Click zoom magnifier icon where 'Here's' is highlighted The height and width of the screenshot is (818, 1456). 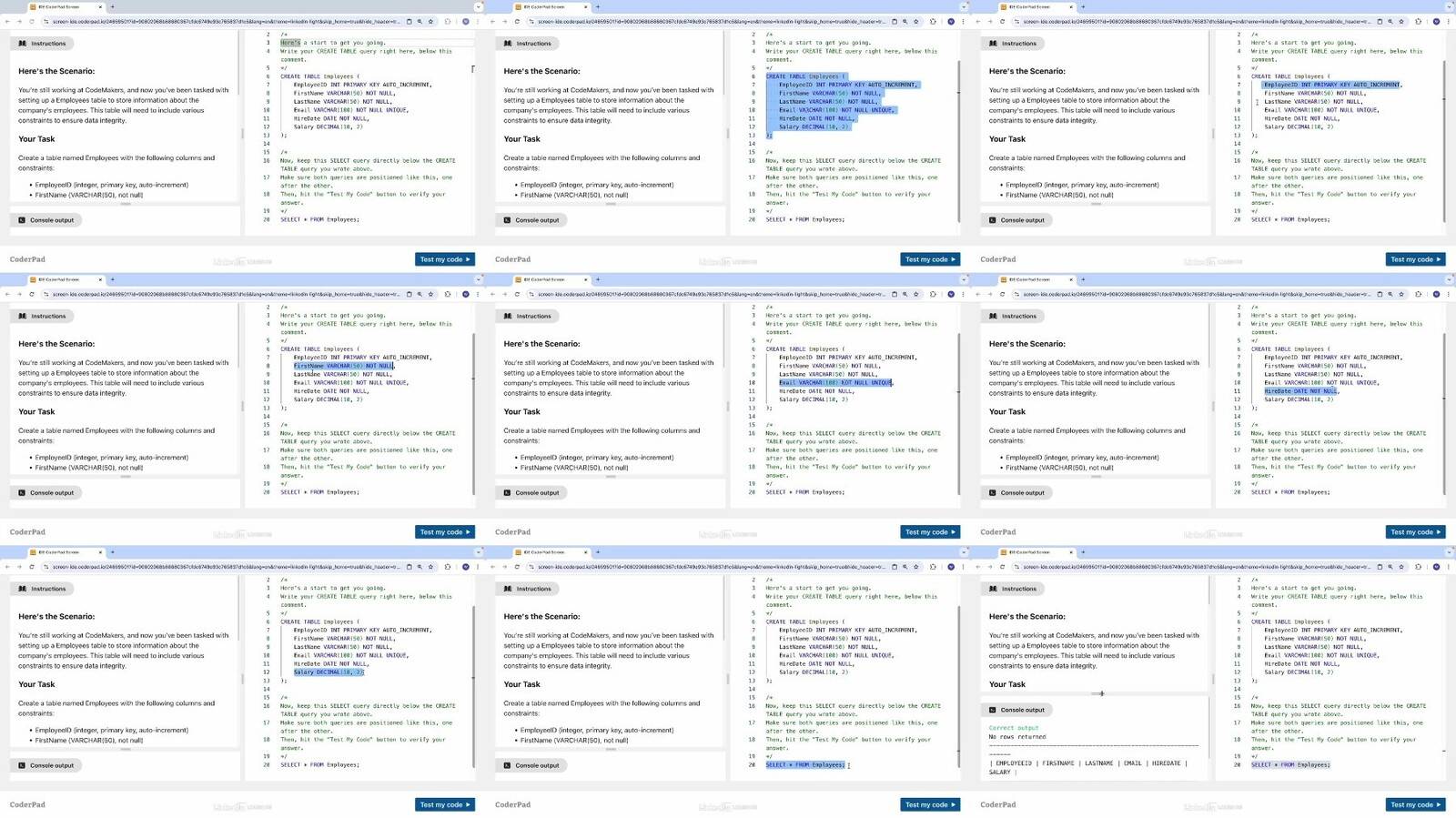(420, 21)
